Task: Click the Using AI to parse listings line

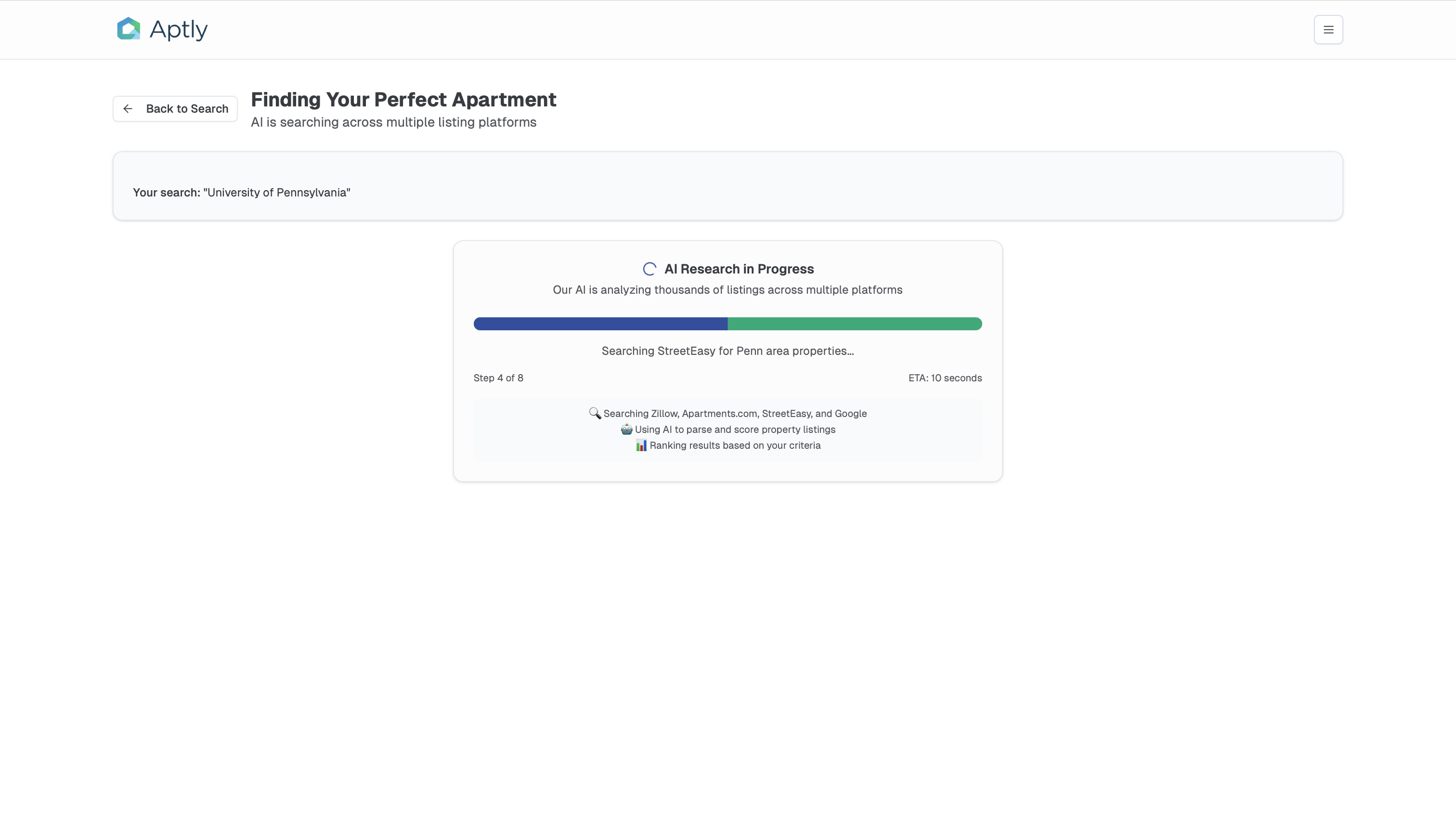Action: coord(735,429)
